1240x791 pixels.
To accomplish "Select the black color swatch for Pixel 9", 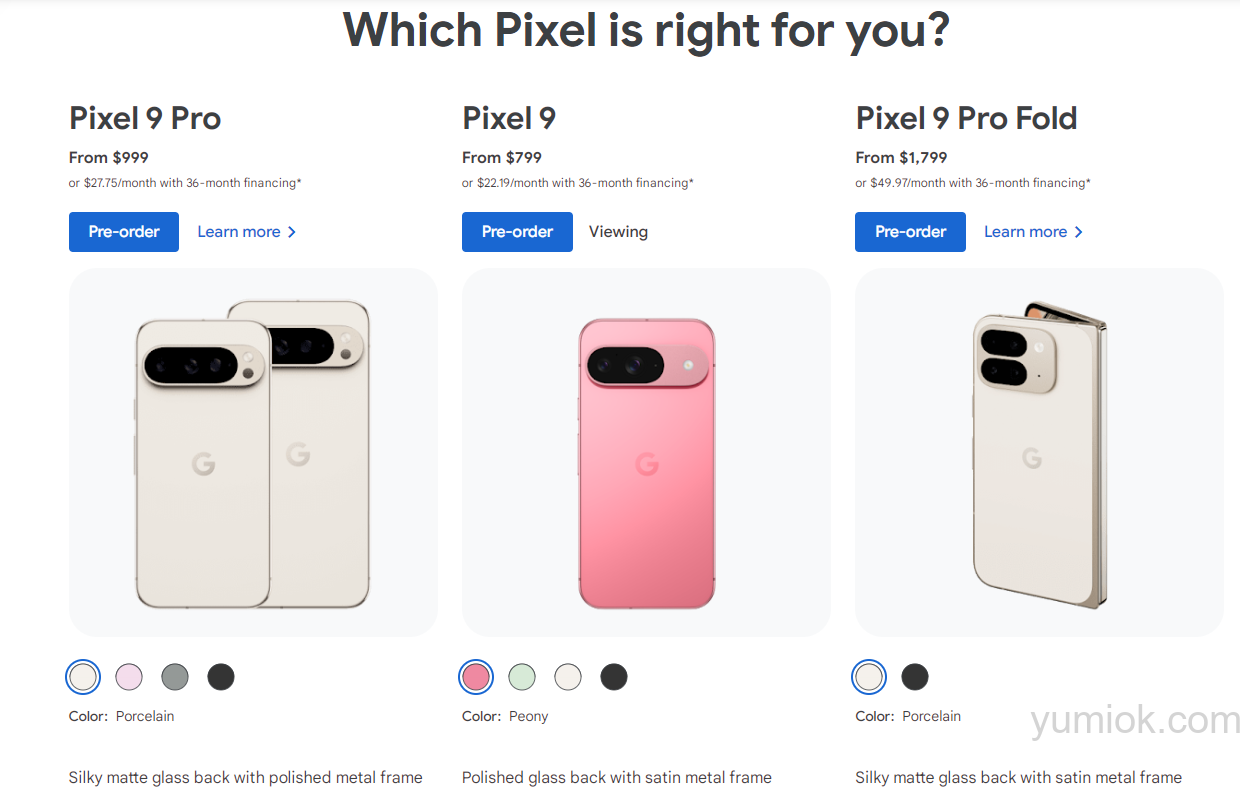I will point(614,676).
